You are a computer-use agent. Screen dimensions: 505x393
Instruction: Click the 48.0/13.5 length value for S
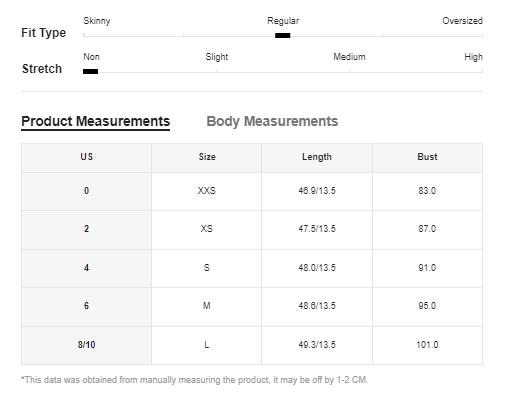[x=317, y=268]
